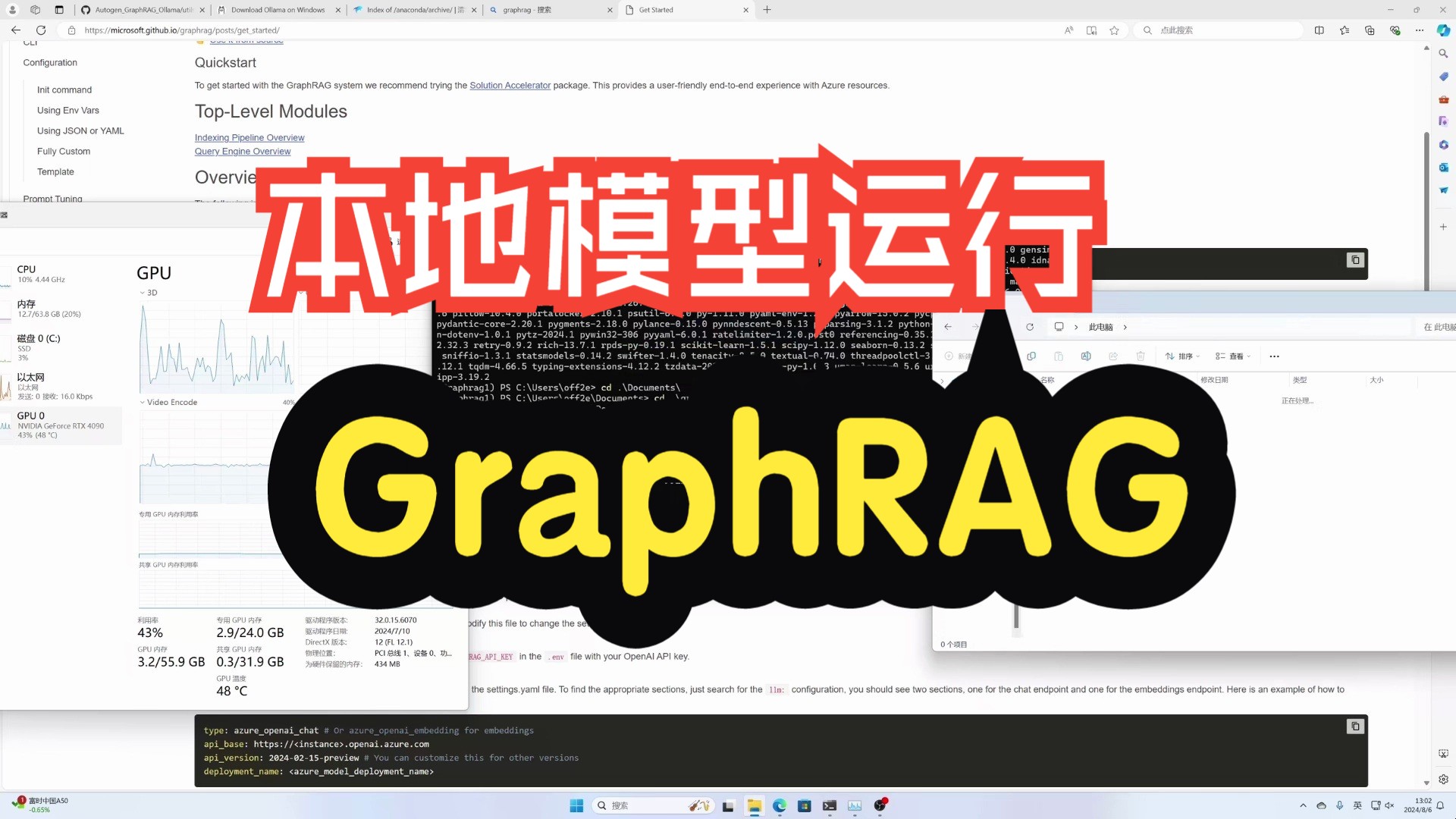This screenshot has height=819, width=1456.
Task: Expand the 3D graph selector chevron
Action: tap(142, 293)
